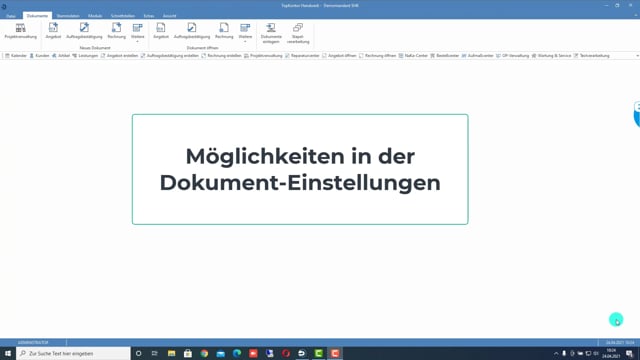Focus the Windows taskbar search field
640x360 pixels.
click(73, 353)
